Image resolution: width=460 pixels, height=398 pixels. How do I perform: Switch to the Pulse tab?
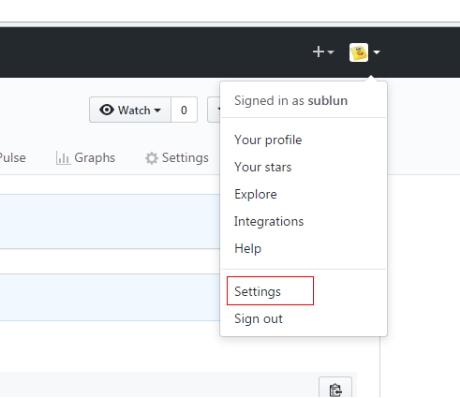pyautogui.click(x=13, y=158)
